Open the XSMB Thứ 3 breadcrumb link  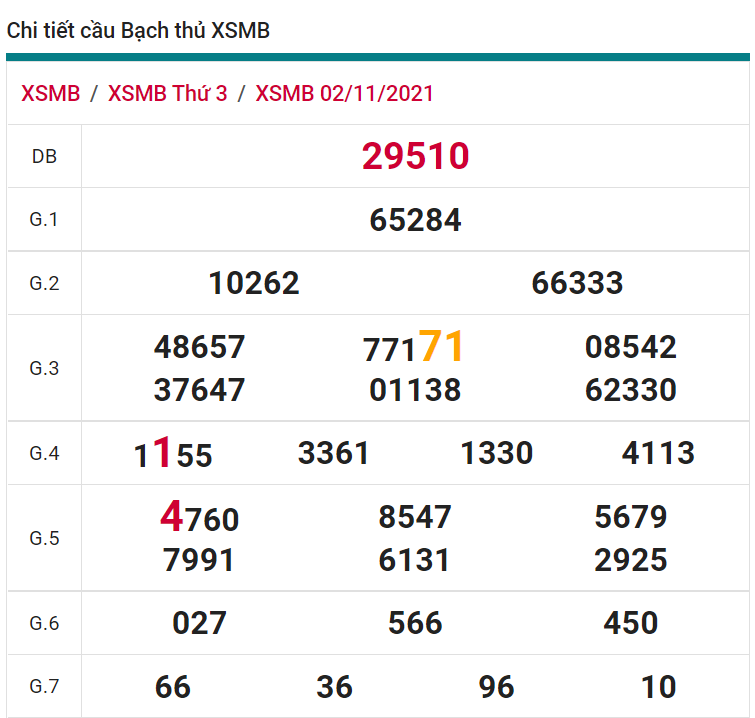167,93
